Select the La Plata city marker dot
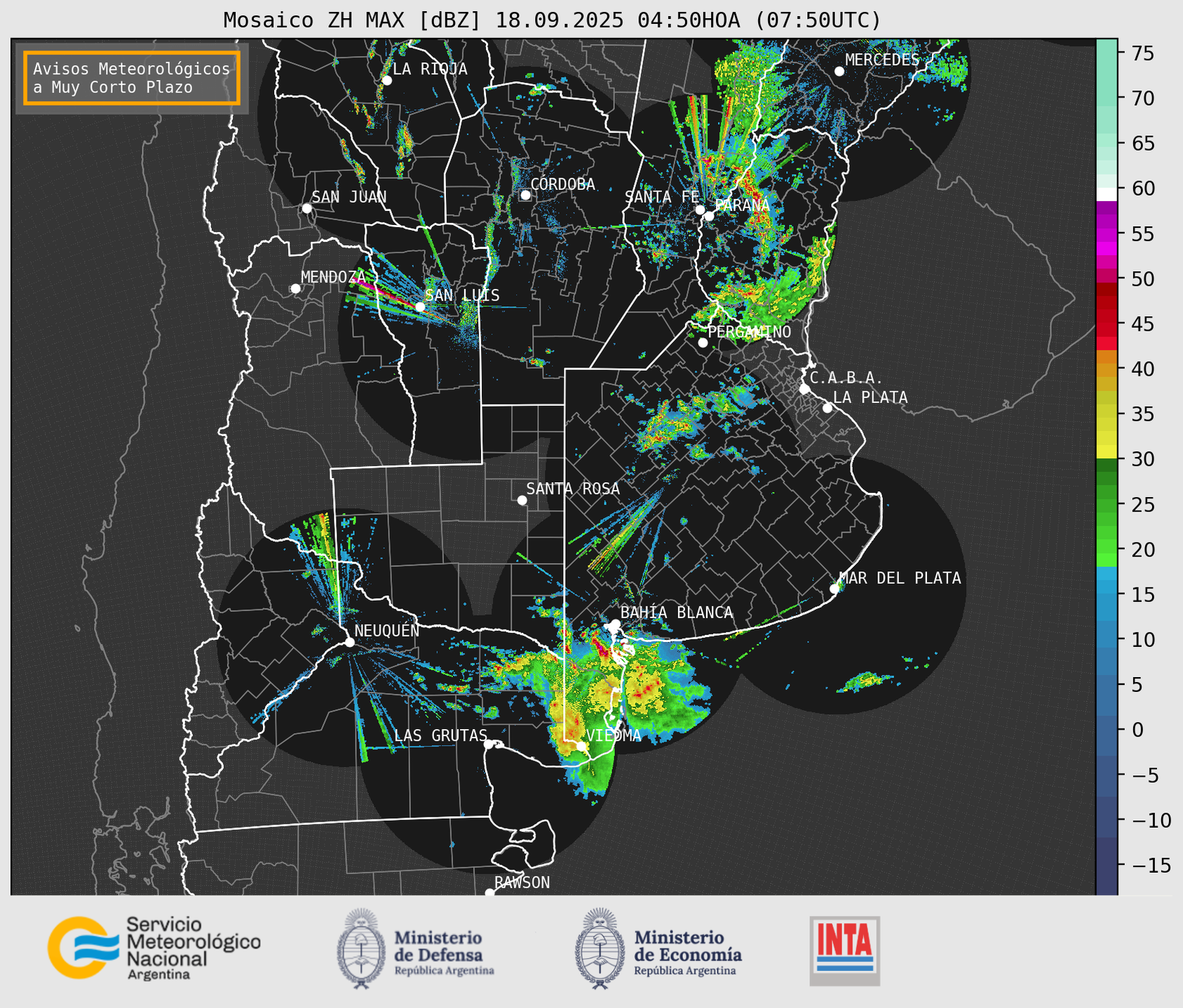The width and height of the screenshot is (1183, 1008). 827,408
